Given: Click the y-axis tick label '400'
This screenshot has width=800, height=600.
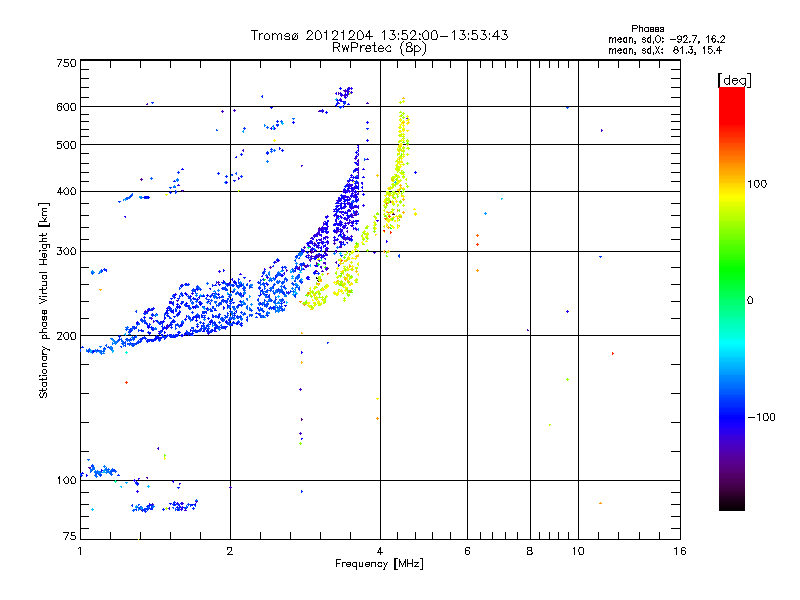Looking at the screenshot, I should pyautogui.click(x=66, y=191).
